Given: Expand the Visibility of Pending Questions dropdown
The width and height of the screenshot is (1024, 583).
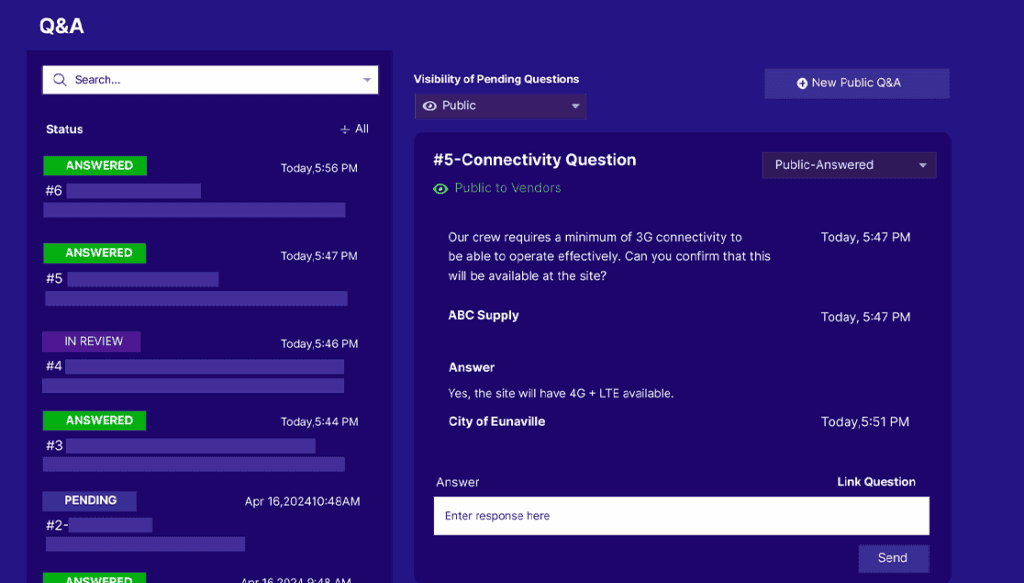Looking at the screenshot, I should click(x=575, y=106).
